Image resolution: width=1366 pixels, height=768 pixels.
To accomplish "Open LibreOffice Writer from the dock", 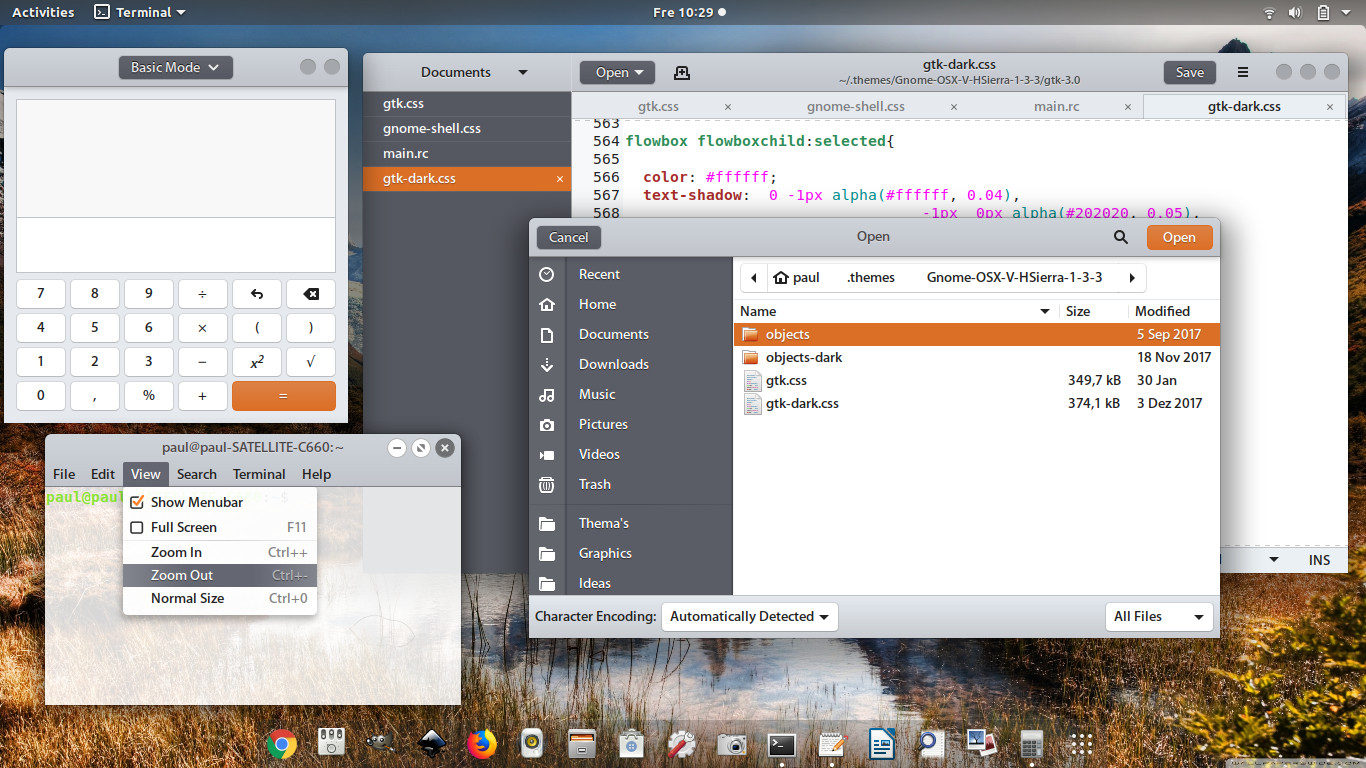I will [x=882, y=743].
